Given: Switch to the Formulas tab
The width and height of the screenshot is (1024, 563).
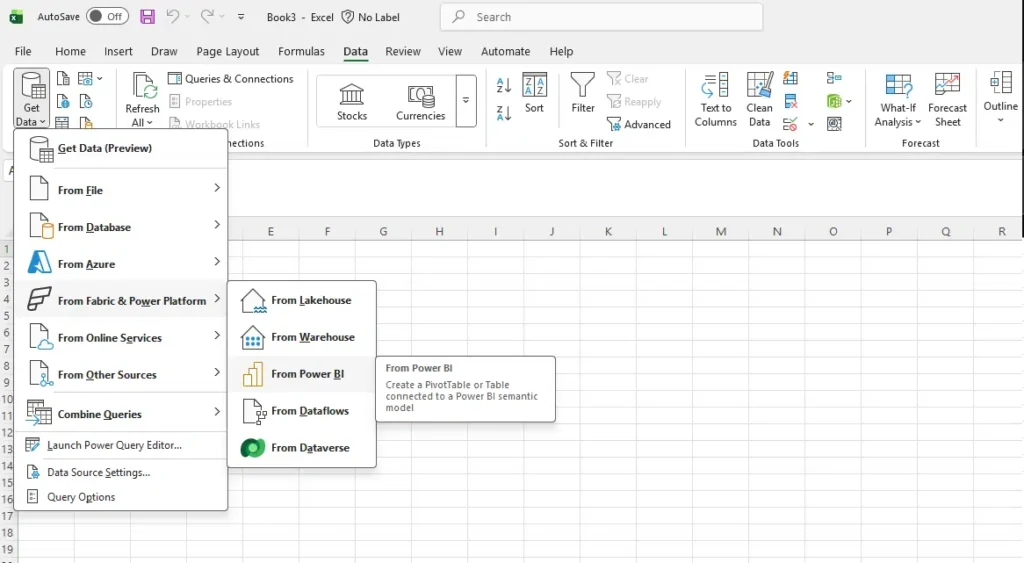Looking at the screenshot, I should click(x=301, y=51).
